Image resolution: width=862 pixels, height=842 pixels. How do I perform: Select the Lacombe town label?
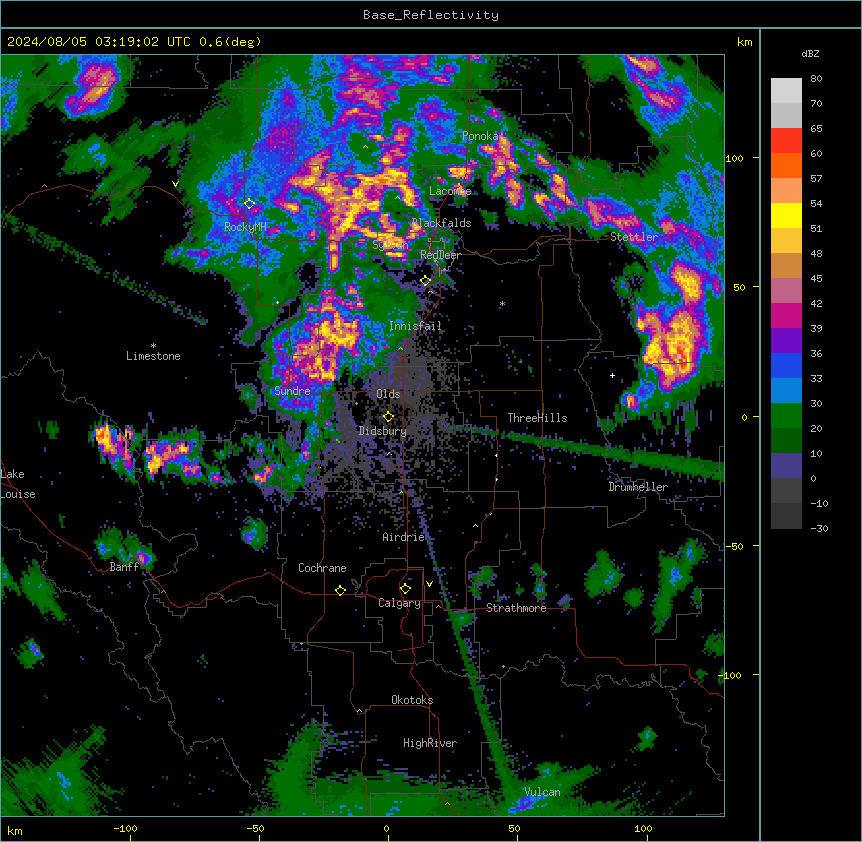(450, 191)
